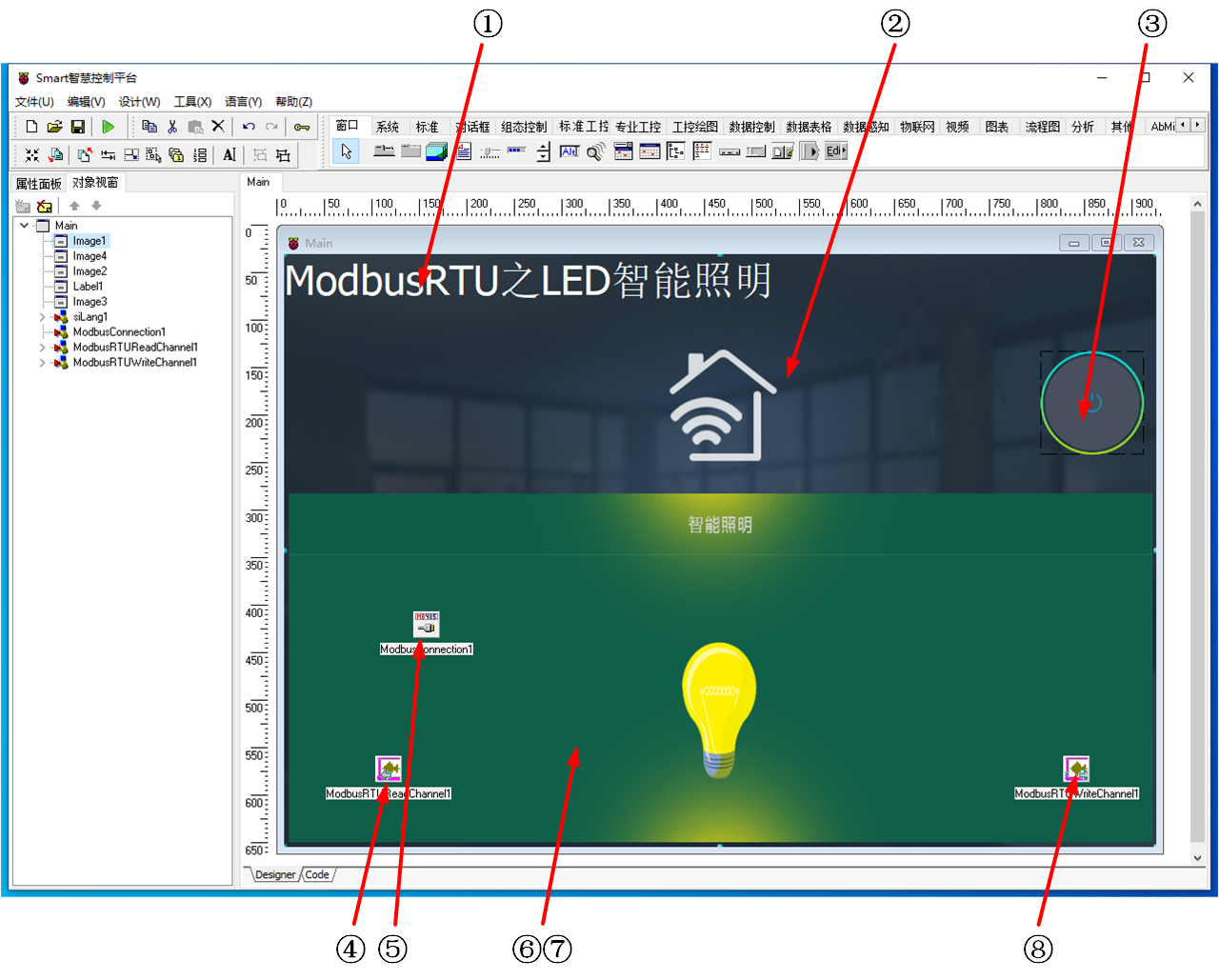
Task: Click the Delete X icon in toolbar
Action: (218, 127)
